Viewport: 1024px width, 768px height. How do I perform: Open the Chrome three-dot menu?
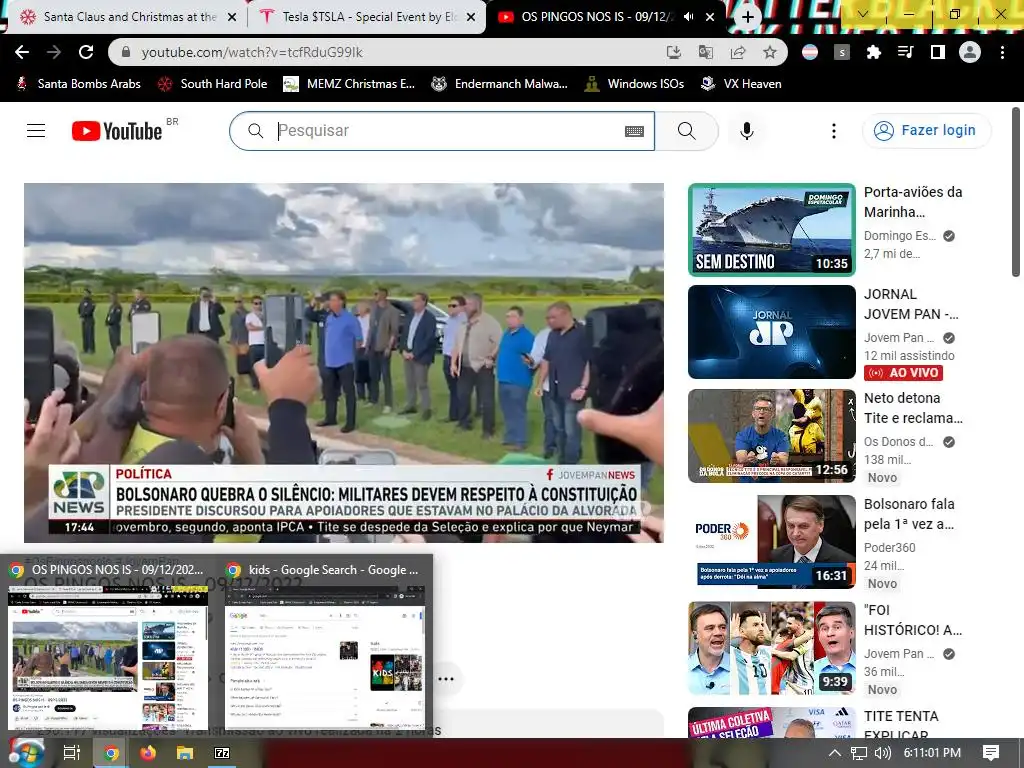coord(1002,52)
